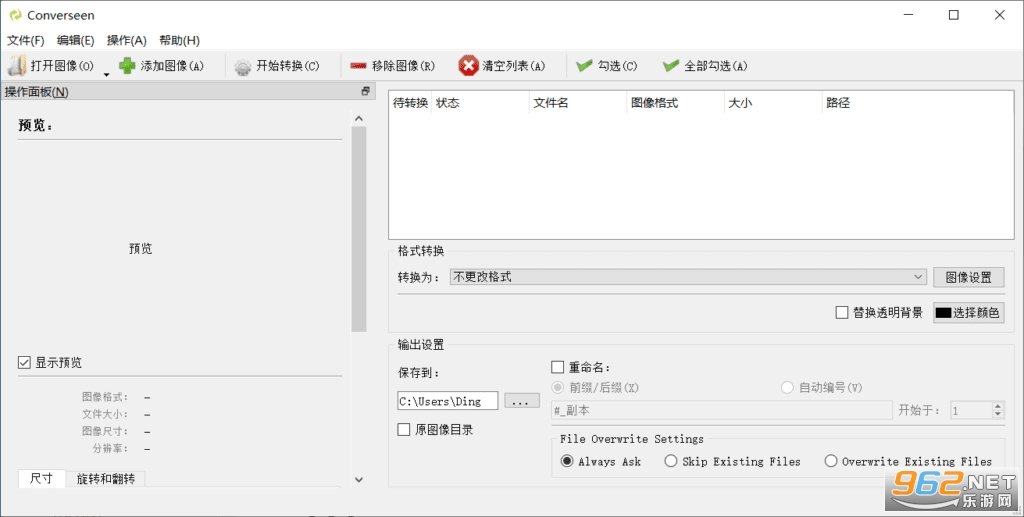This screenshot has height=517, width=1024.
Task: Sort by the 文件名 column header
Action: pos(577,103)
